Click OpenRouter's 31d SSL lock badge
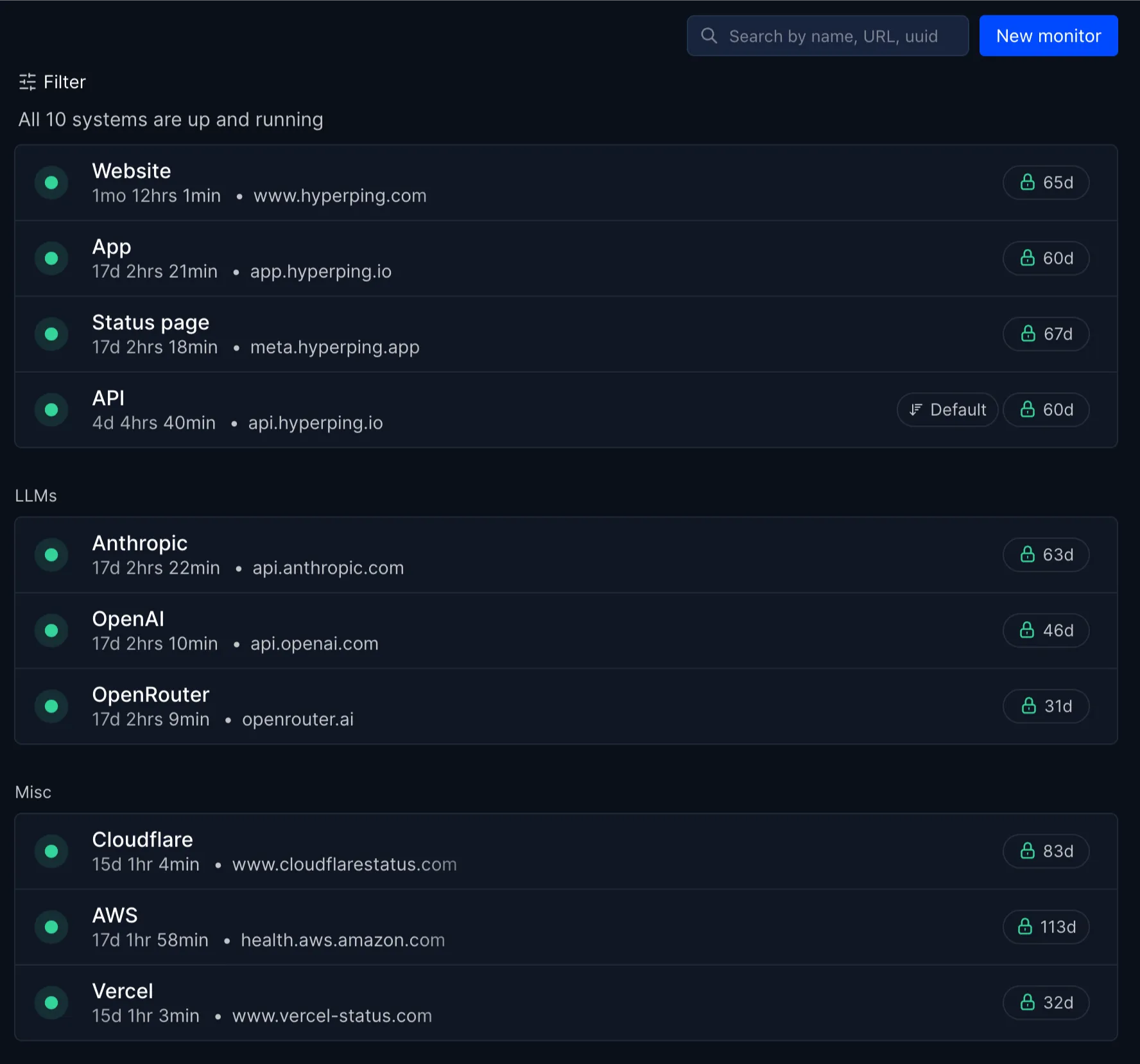 tap(1046, 707)
